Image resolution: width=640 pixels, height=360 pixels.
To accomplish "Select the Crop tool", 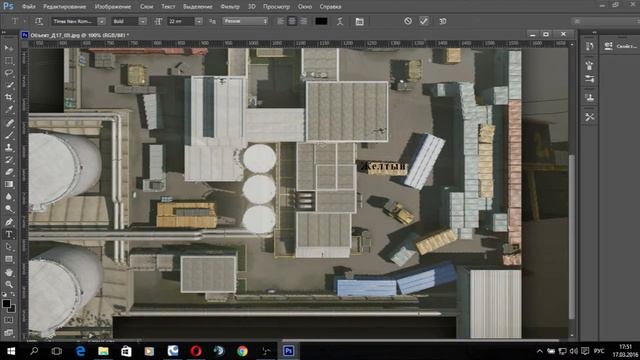I will (9, 98).
